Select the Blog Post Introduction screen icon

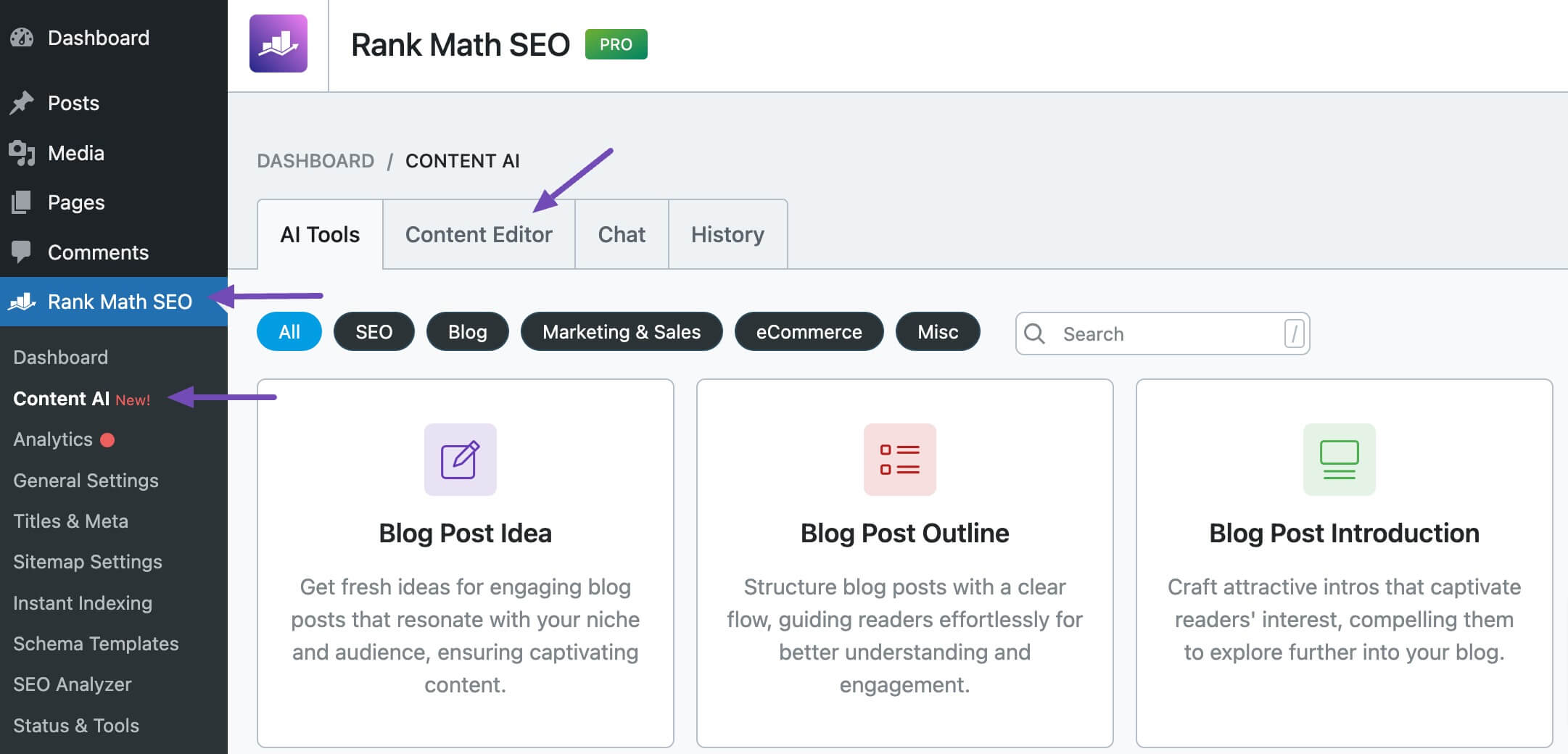tap(1339, 460)
